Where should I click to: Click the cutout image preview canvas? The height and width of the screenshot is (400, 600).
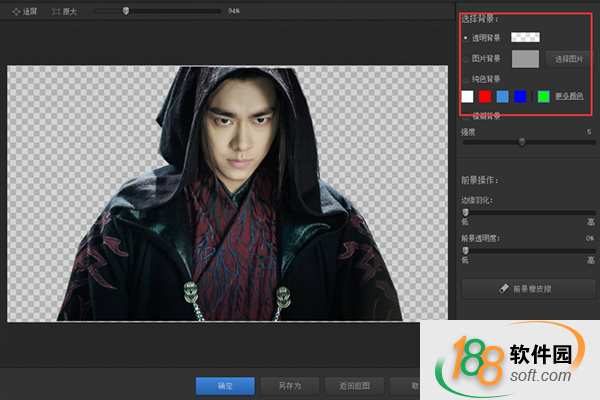(x=227, y=193)
